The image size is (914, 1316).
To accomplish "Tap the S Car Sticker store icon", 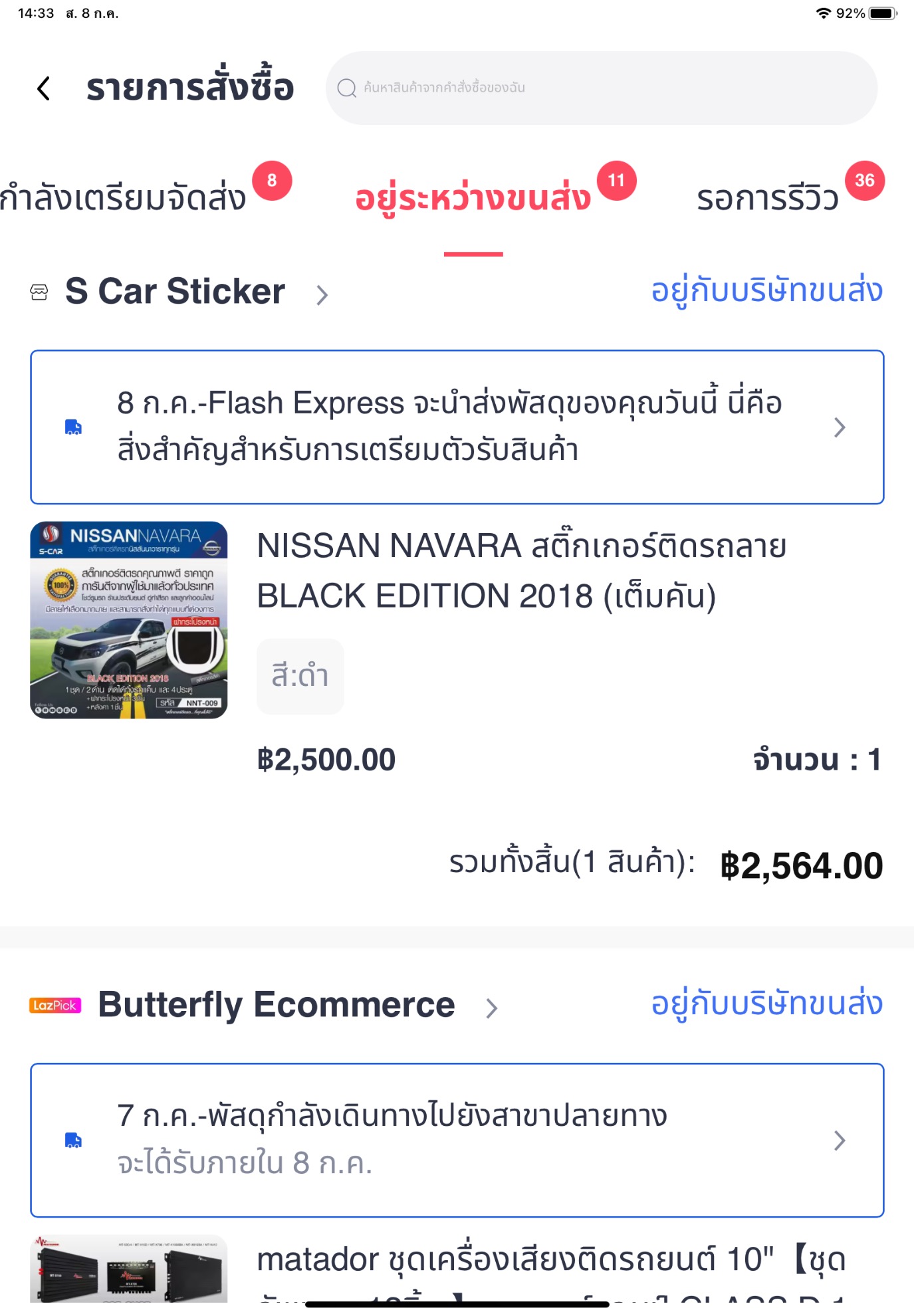I will pos(39,292).
